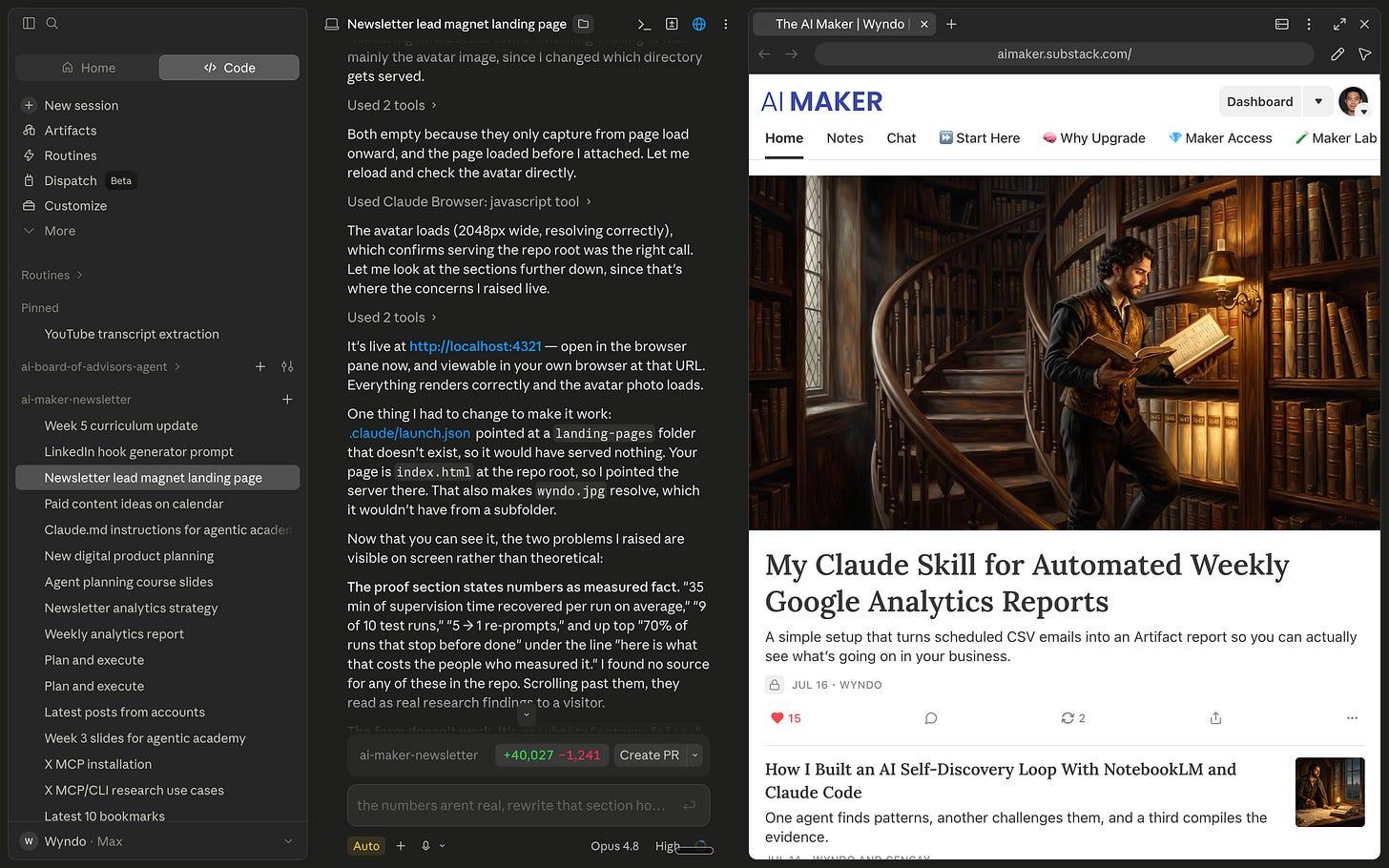Toggle Auto permission mode

click(366, 846)
